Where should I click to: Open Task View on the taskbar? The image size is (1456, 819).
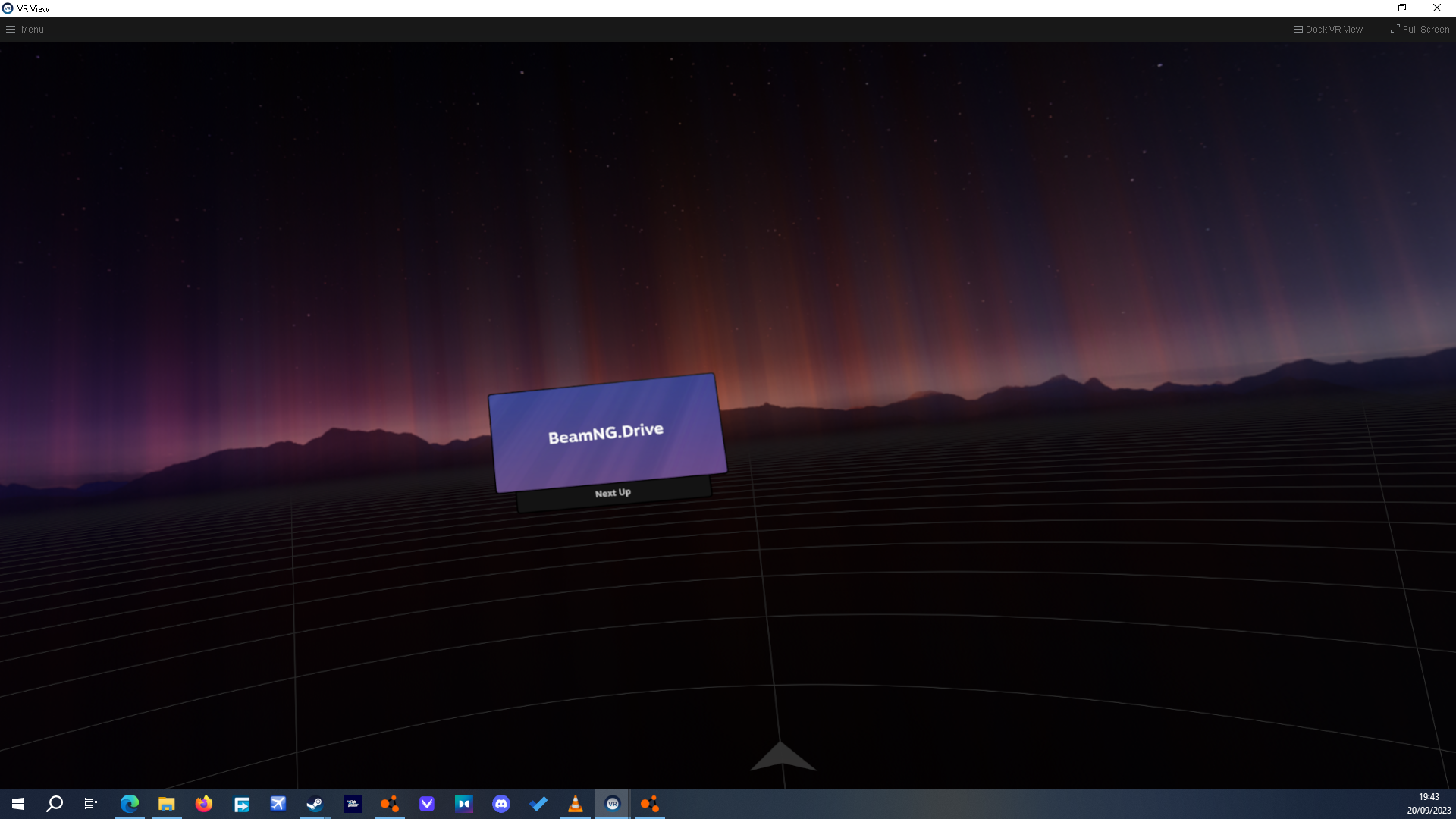tap(91, 804)
